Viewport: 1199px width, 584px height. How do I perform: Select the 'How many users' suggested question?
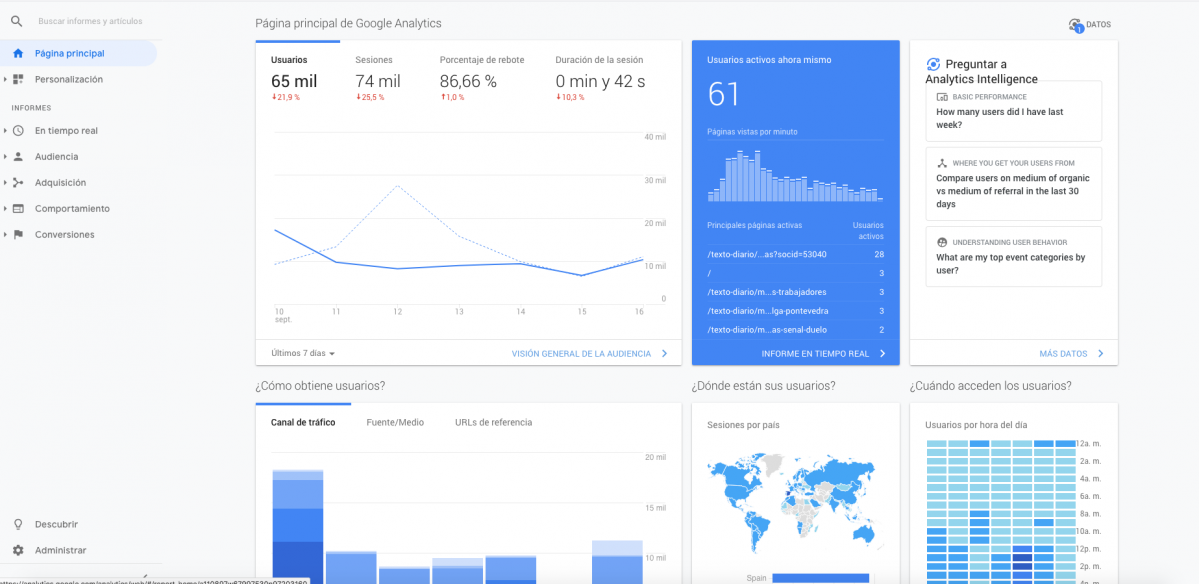tap(1013, 111)
